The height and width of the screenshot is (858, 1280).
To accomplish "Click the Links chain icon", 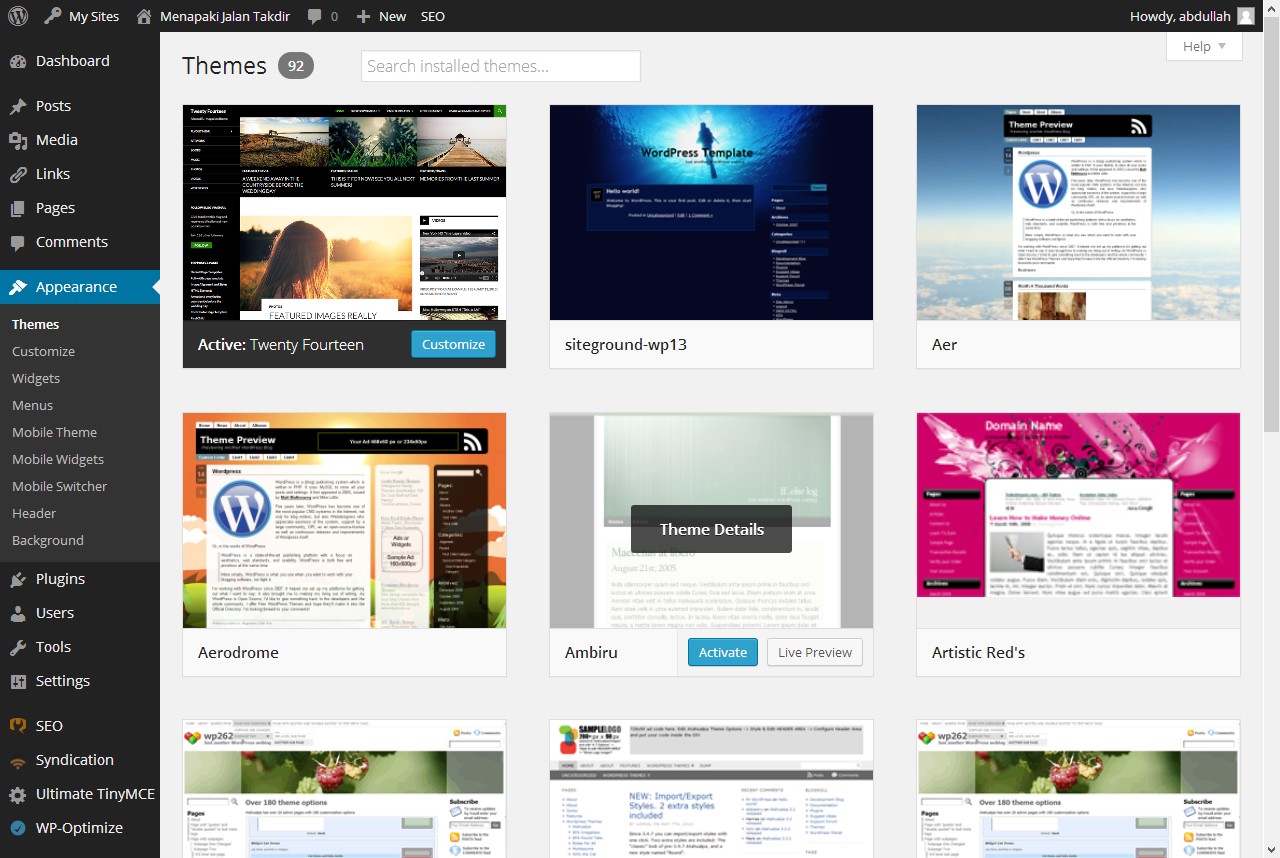I will (x=18, y=174).
